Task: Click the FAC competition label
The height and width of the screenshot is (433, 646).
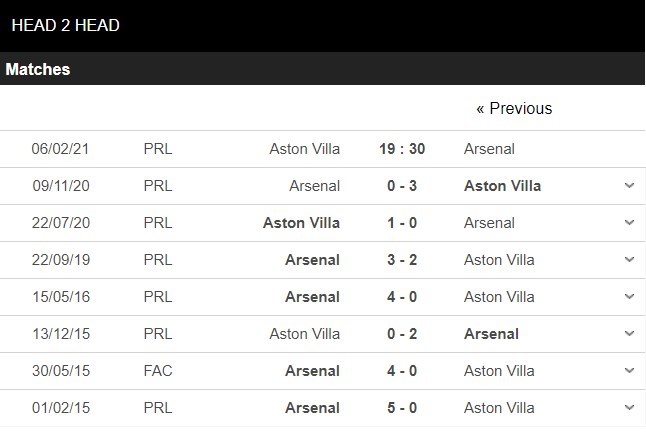Action: tap(158, 371)
